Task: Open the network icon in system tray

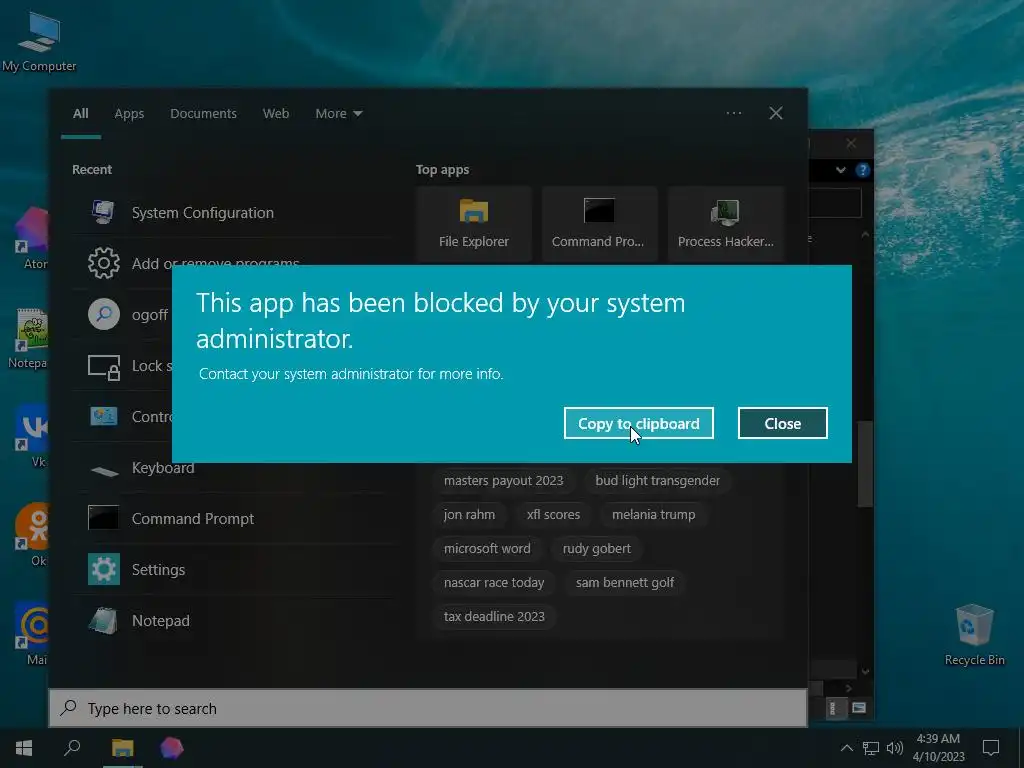Action: click(871, 748)
